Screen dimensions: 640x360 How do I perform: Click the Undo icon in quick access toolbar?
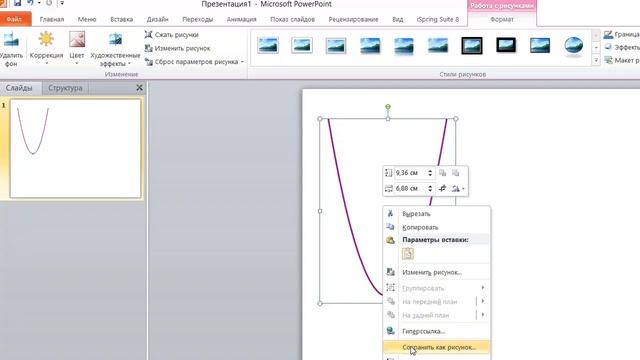[x=30, y=3]
